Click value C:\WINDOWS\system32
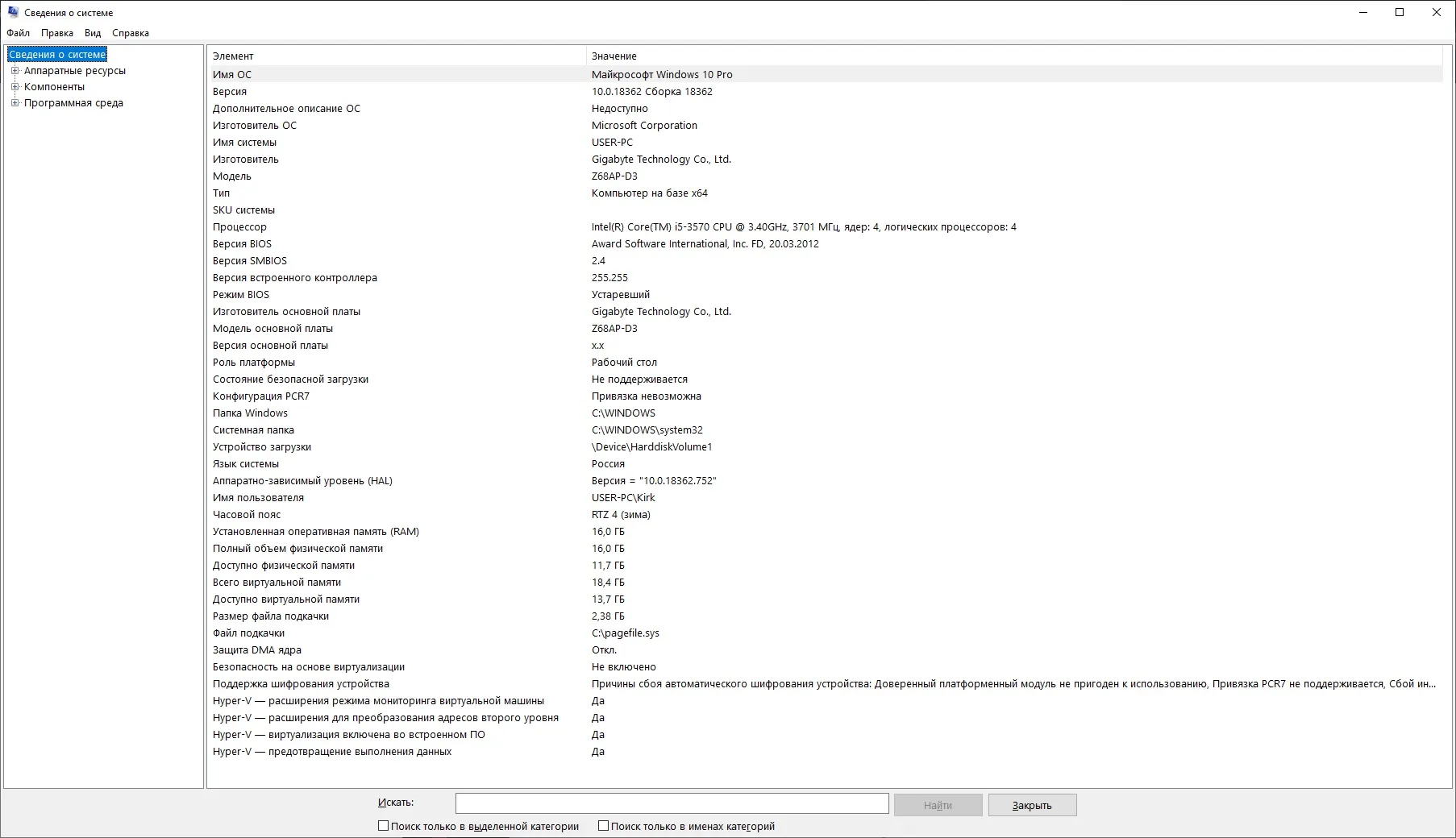 (x=647, y=429)
